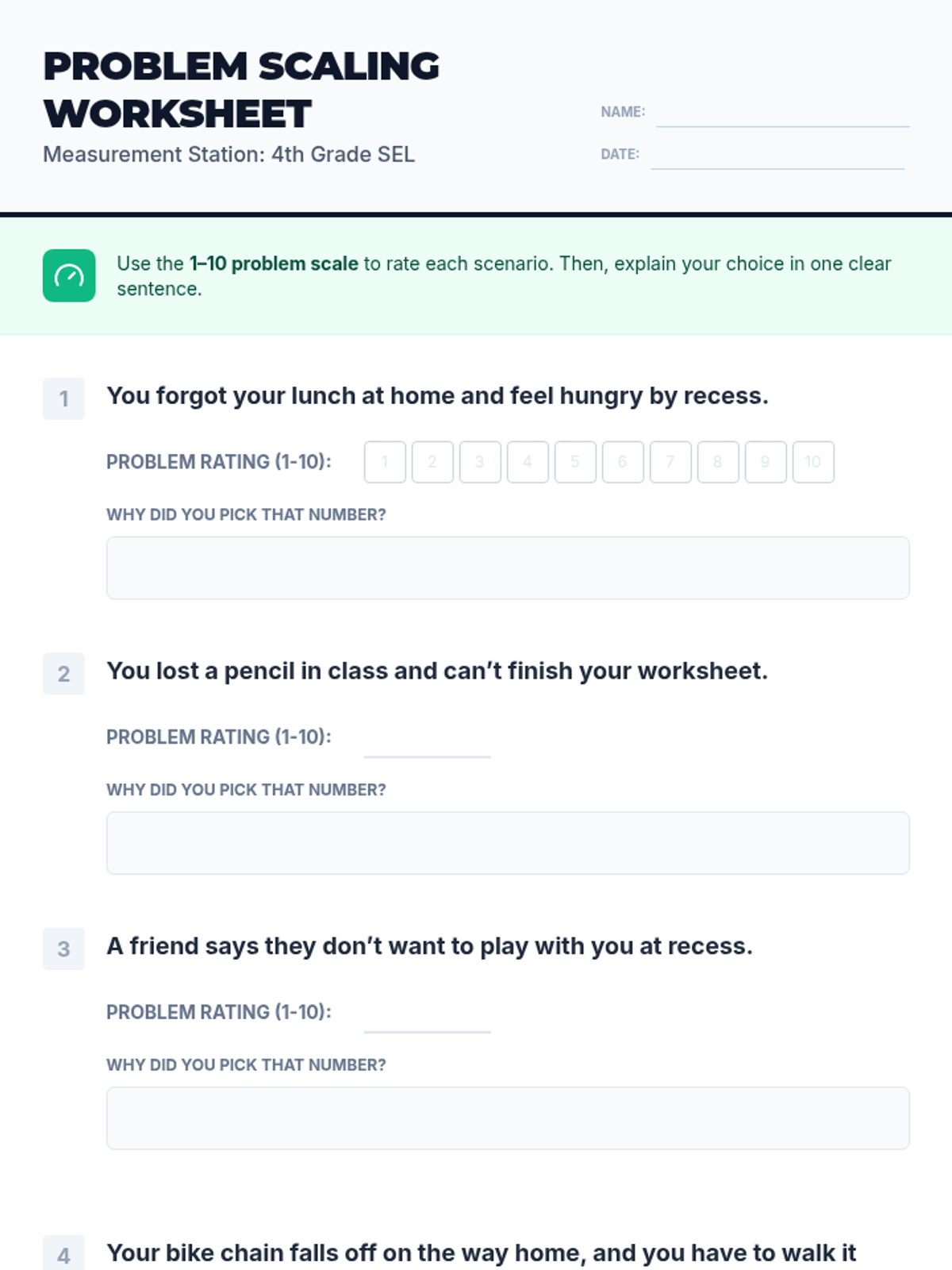The image size is (952, 1270).
Task: Click the green gauge scale icon
Action: point(69,275)
